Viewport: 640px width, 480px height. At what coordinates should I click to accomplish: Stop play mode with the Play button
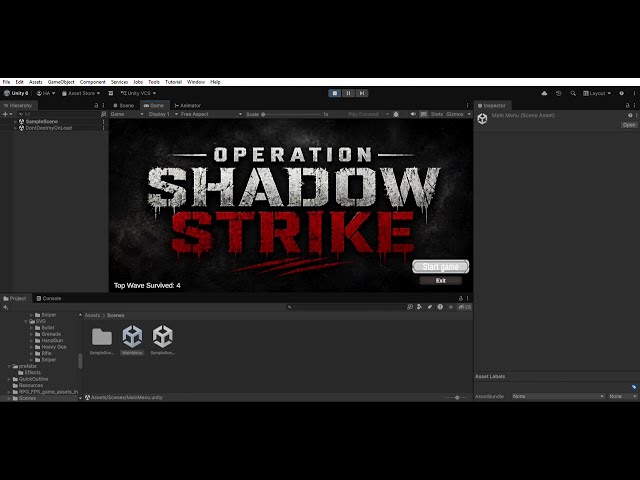[x=335, y=93]
